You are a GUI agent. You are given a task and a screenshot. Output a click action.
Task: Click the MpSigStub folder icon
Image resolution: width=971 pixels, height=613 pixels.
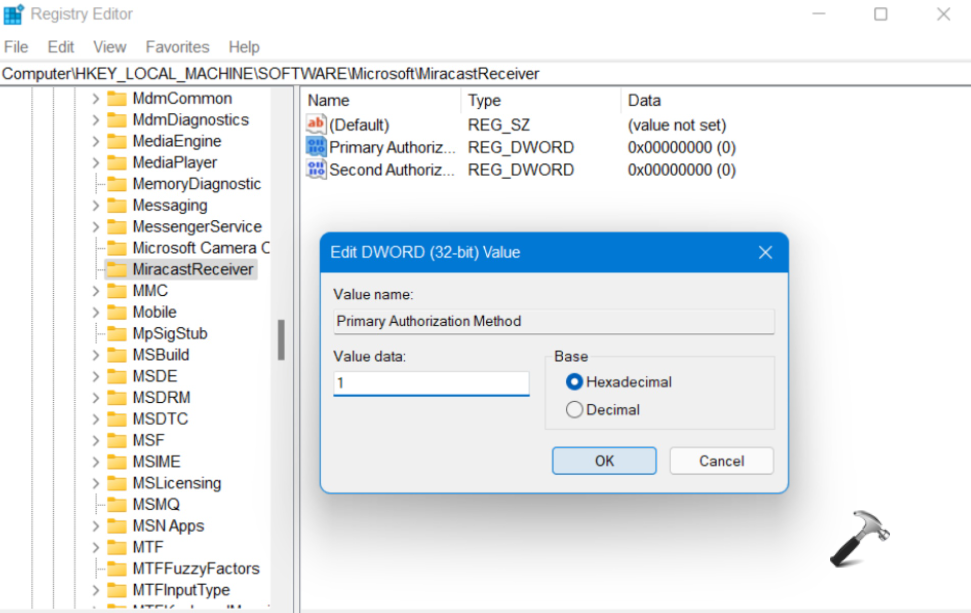(116, 334)
